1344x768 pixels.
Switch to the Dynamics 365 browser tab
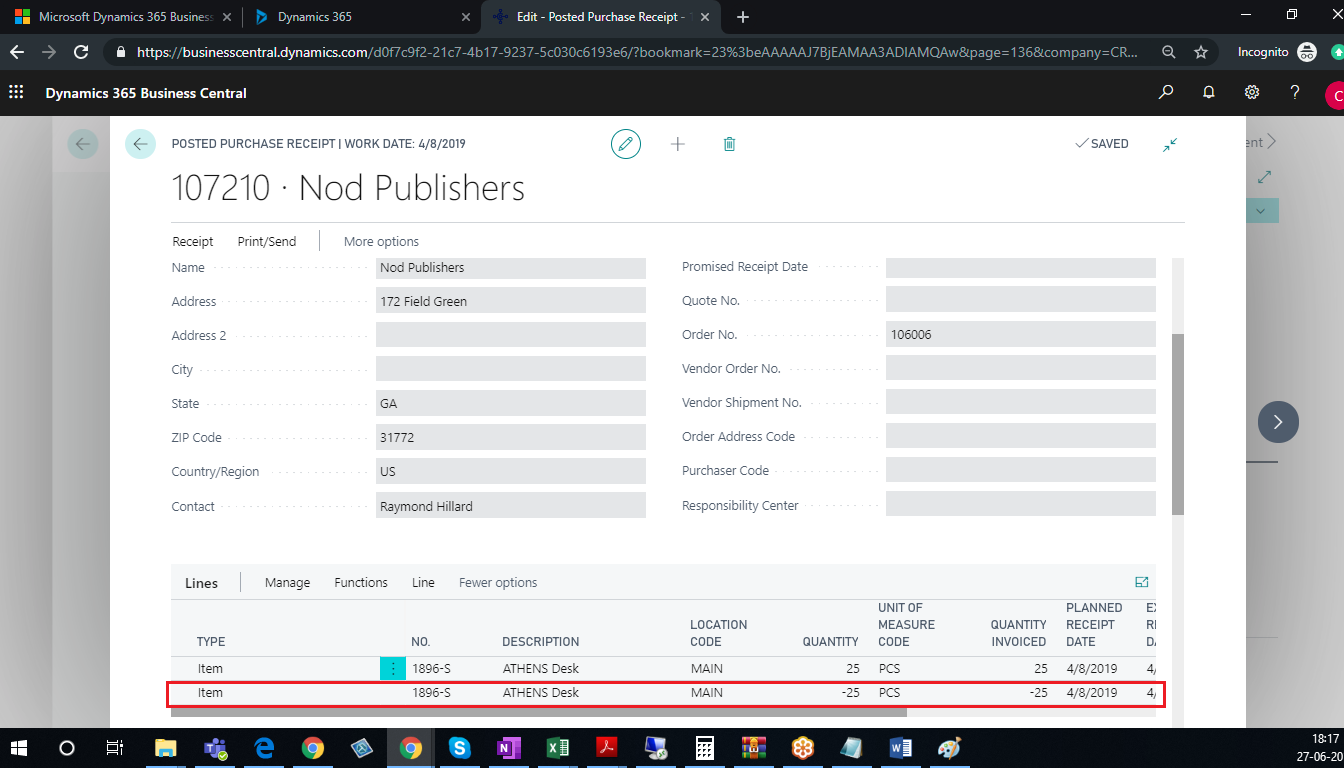[360, 17]
